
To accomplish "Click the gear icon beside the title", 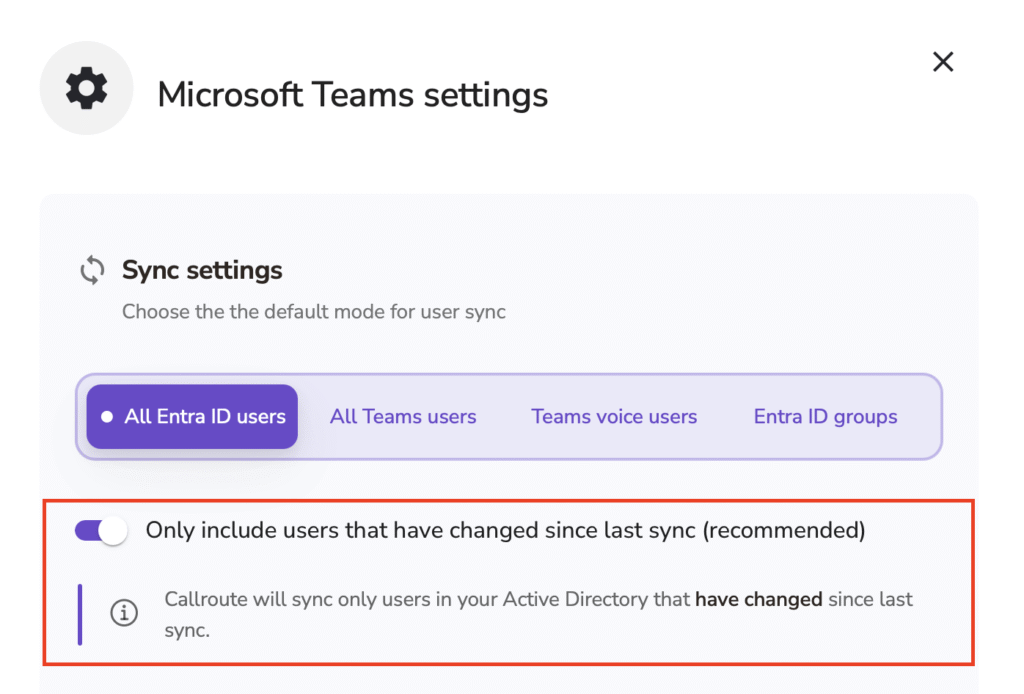I will [x=86, y=89].
